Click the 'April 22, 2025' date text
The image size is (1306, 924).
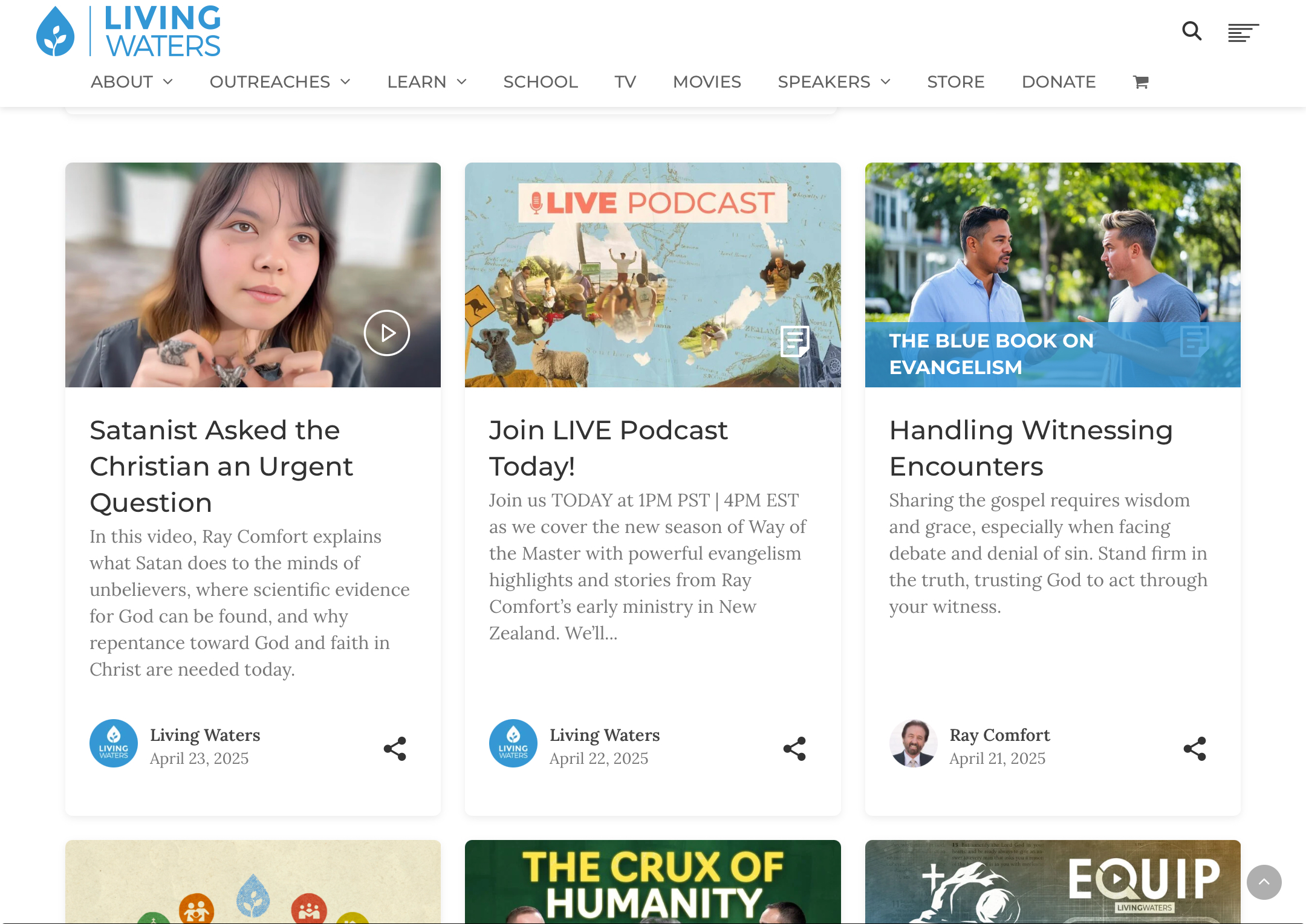click(x=599, y=758)
